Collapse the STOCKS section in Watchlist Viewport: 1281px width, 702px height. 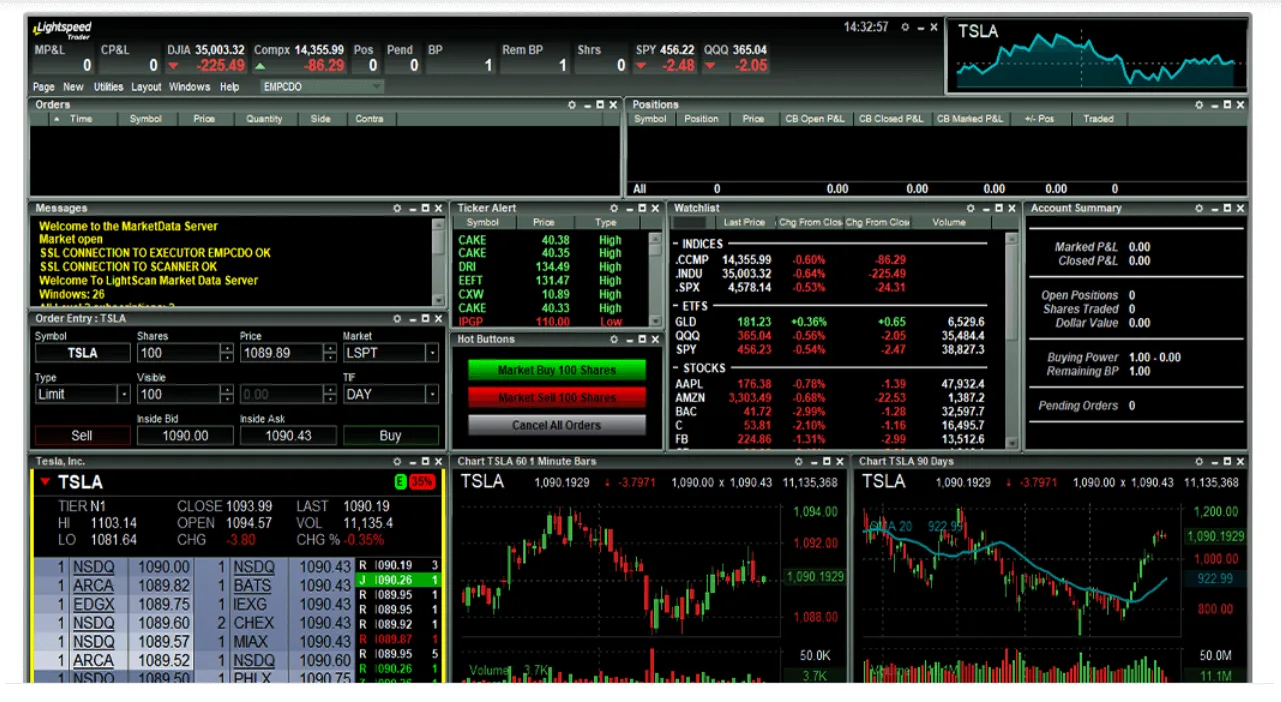point(676,368)
